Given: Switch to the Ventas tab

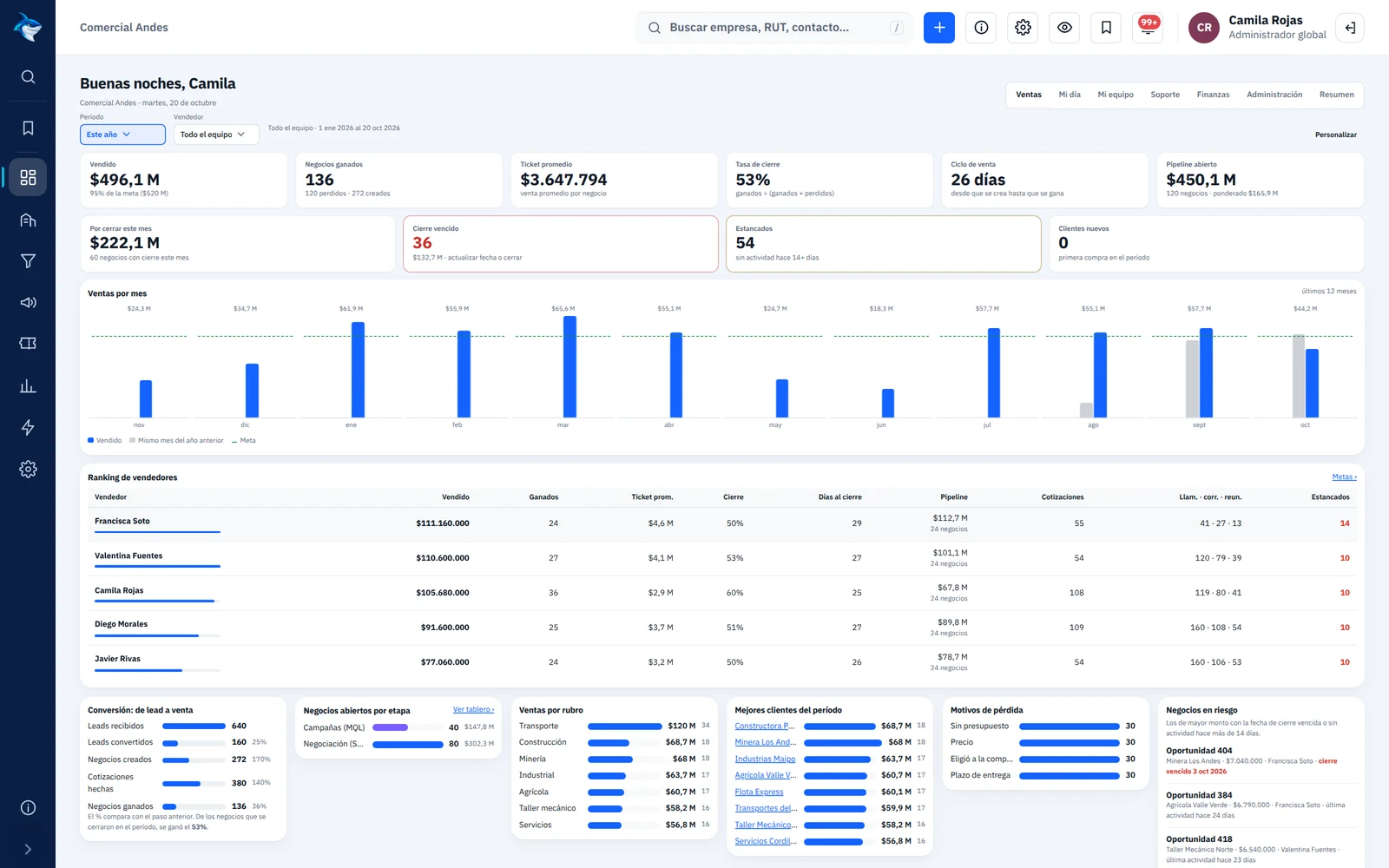Looking at the screenshot, I should click(1029, 95).
